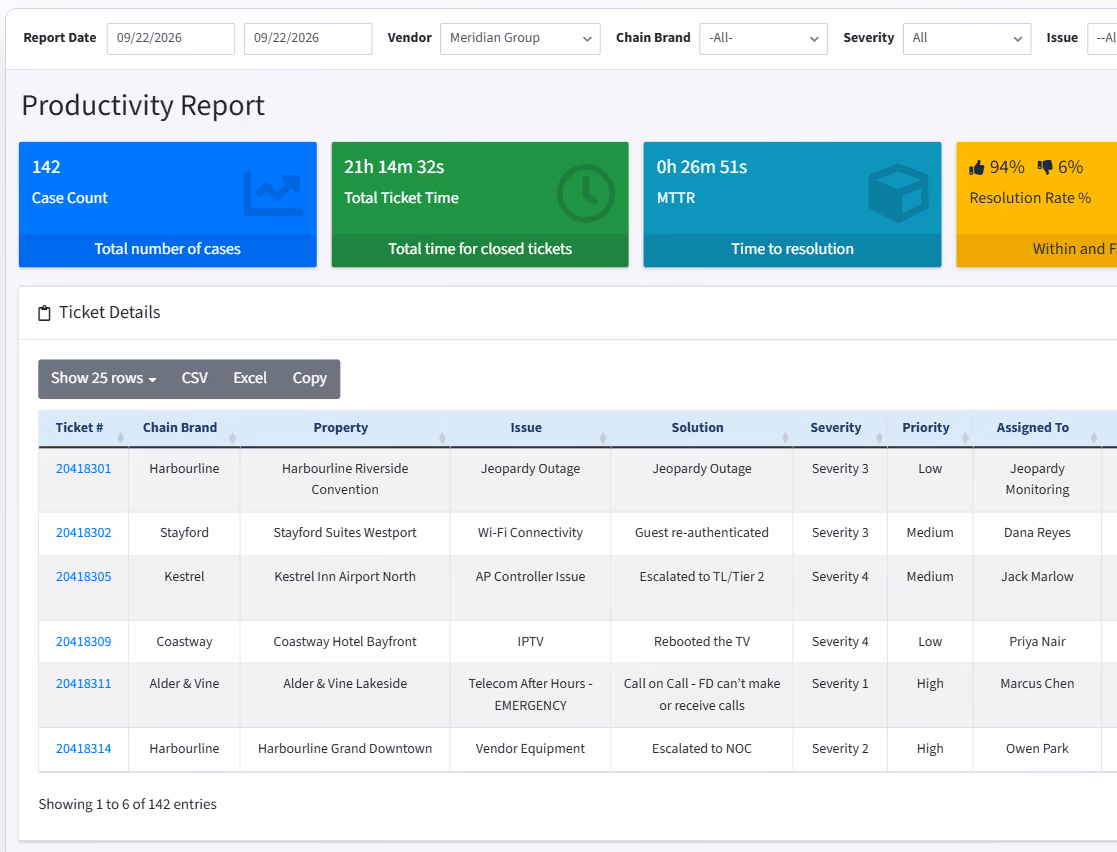
Task: Open the Chain Brand -All- dropdown
Action: click(x=763, y=38)
